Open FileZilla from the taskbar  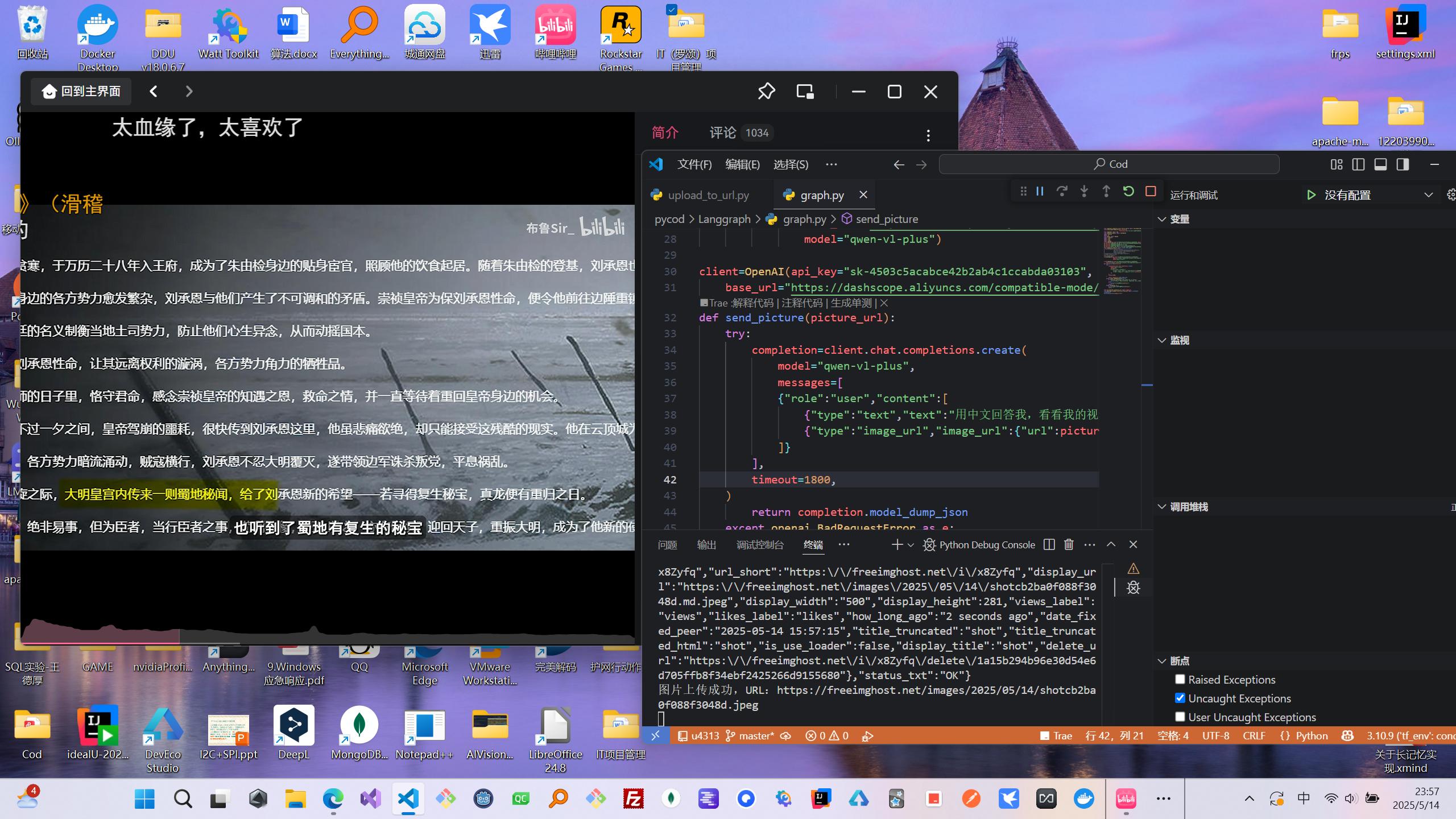click(x=633, y=799)
